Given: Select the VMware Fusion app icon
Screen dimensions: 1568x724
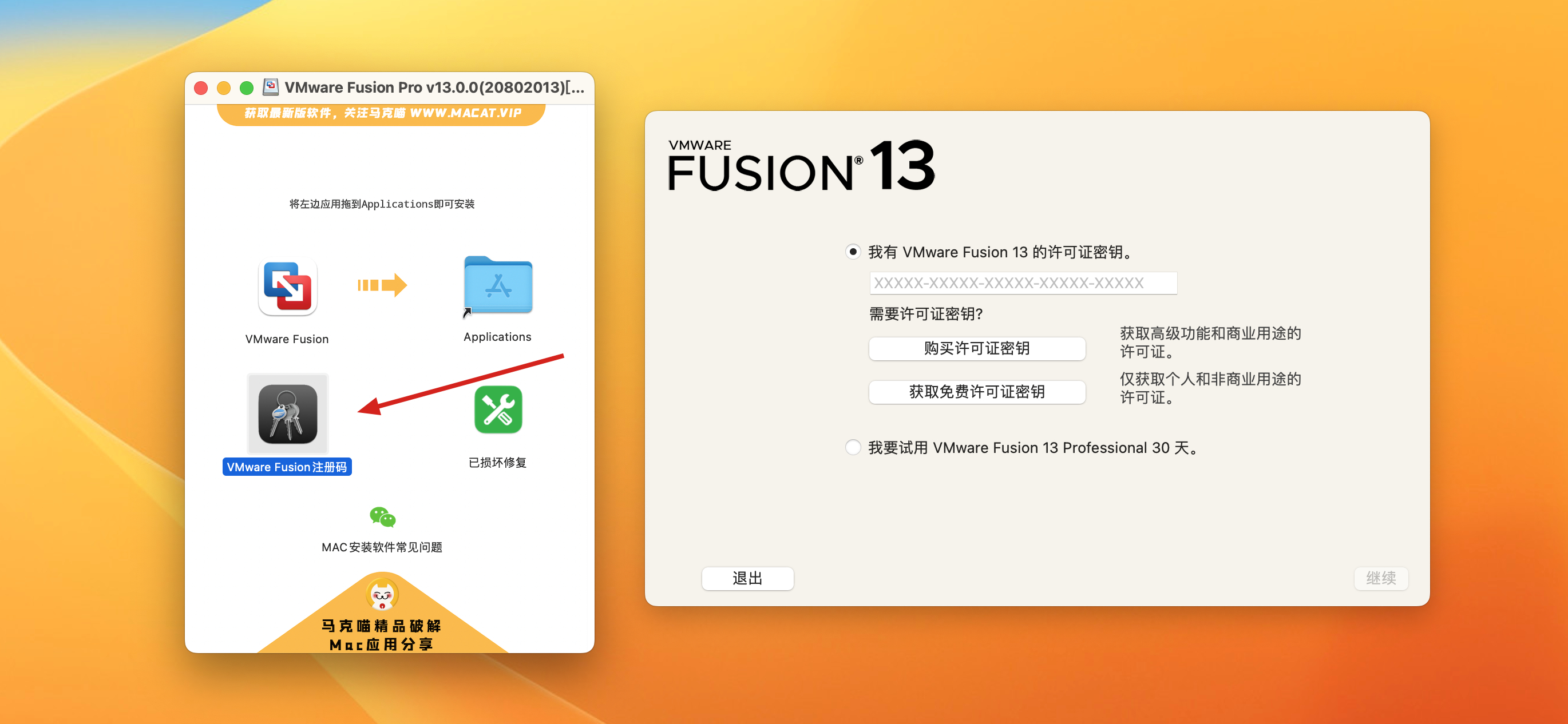Looking at the screenshot, I should 287,287.
